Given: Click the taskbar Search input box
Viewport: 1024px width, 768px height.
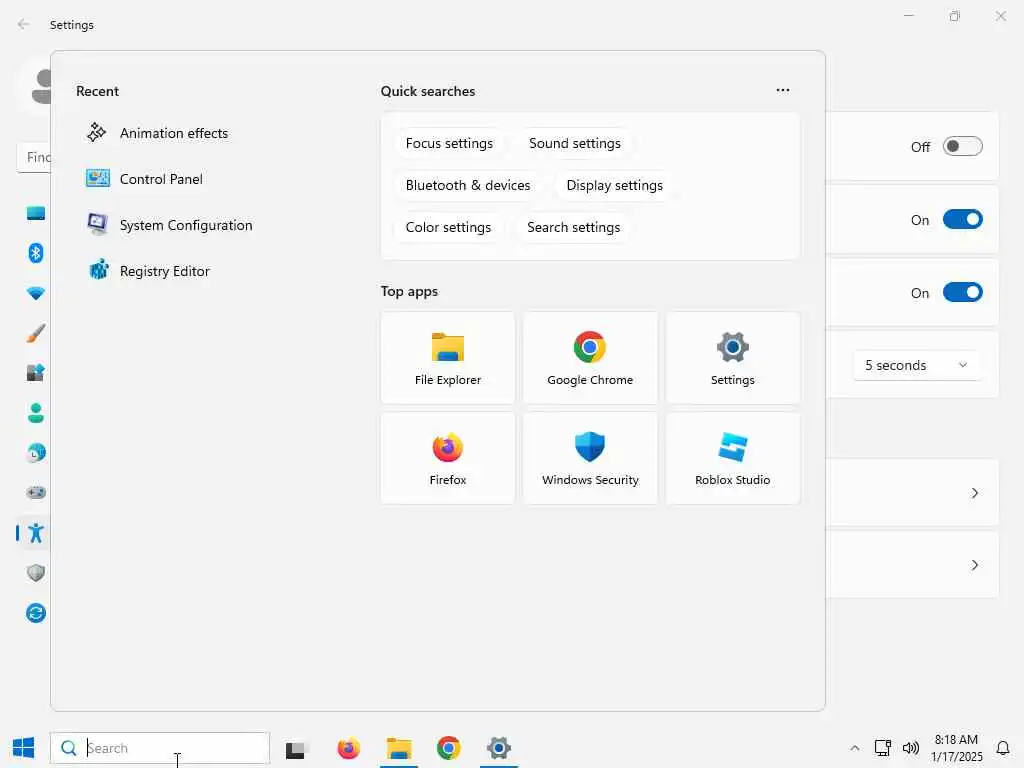Looking at the screenshot, I should tap(160, 748).
